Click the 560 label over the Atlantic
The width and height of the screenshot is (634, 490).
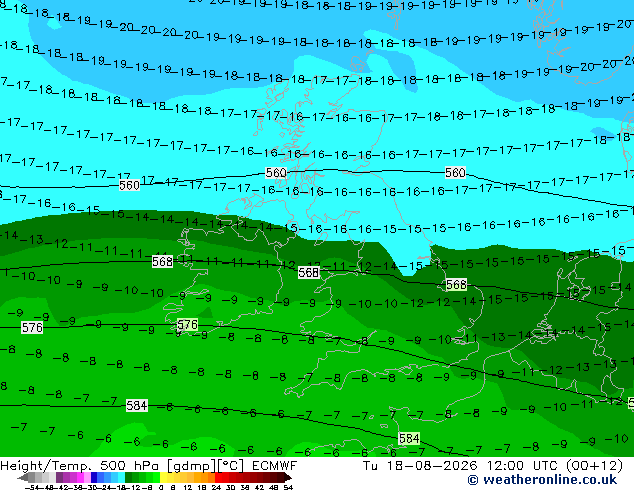tap(129, 186)
